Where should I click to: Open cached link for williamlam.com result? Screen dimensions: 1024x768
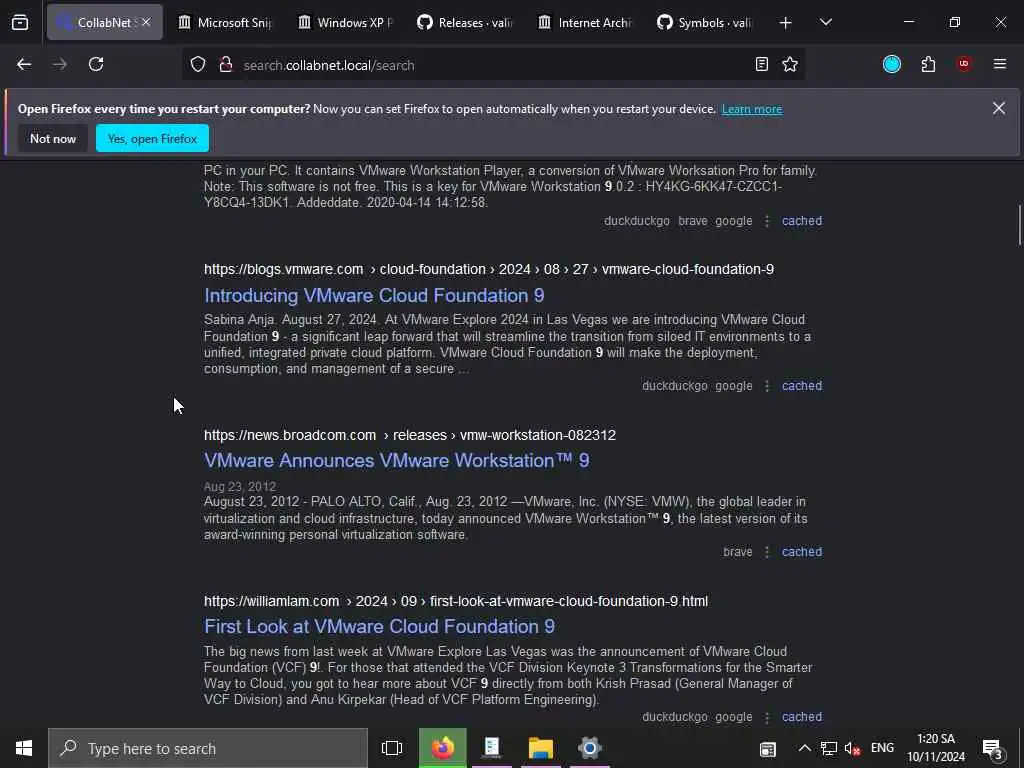click(802, 717)
